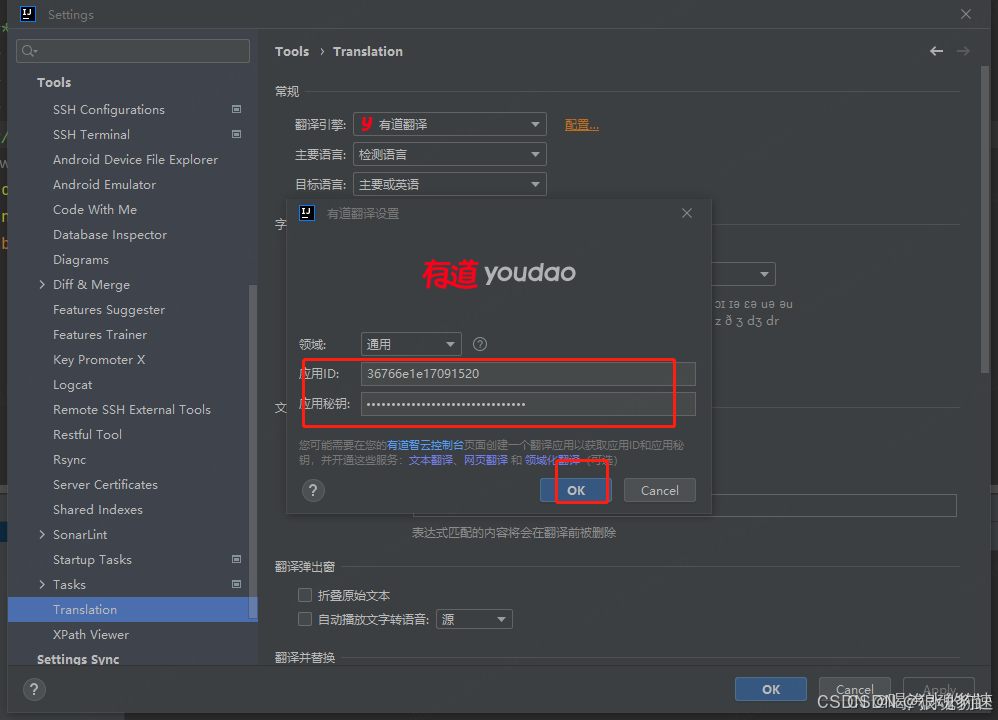Select Server Certificates in settings tree
This screenshot has height=720, width=998.
pos(105,484)
